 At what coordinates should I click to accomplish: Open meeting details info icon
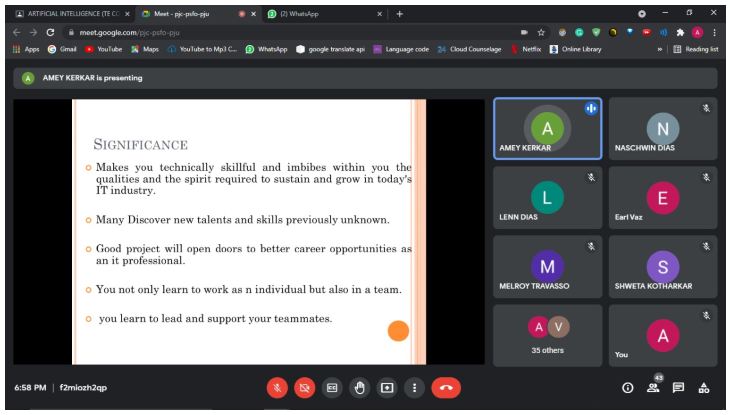coord(628,388)
